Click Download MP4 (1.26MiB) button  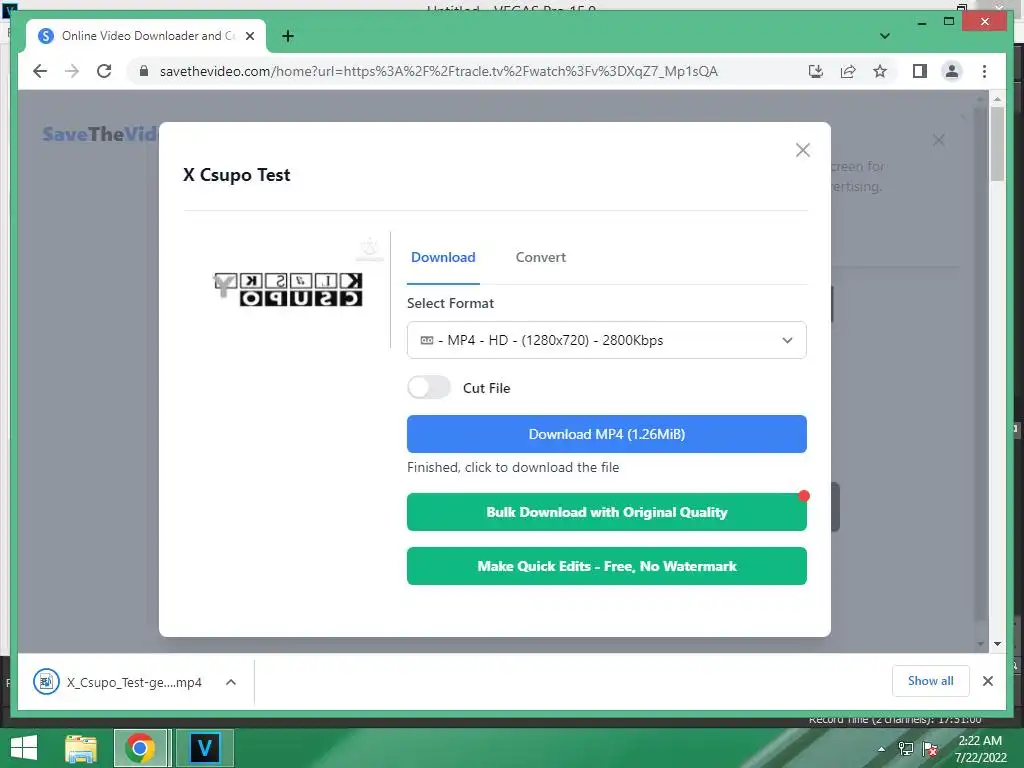607,434
